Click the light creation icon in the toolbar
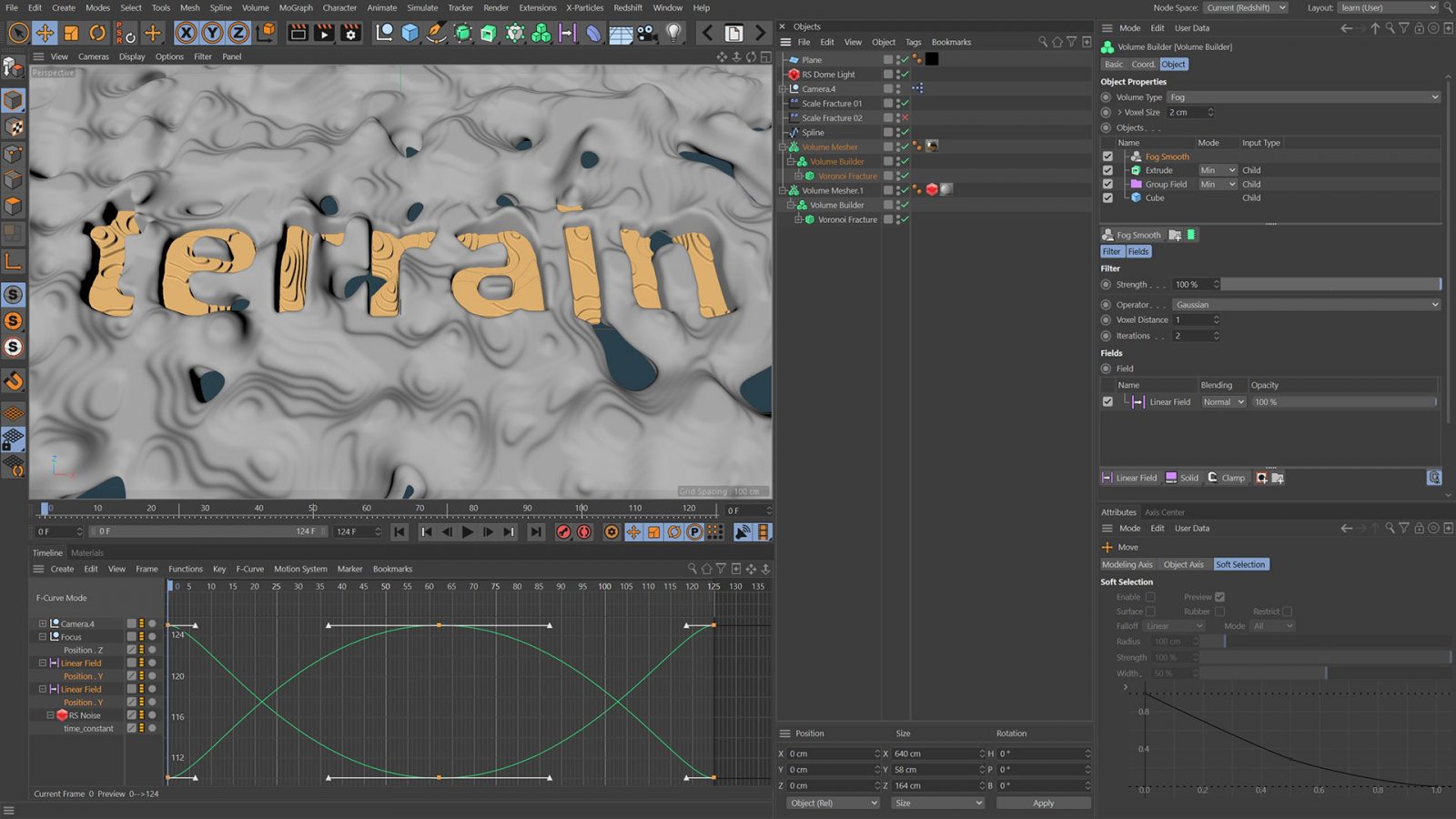The image size is (1456, 819). [x=674, y=33]
